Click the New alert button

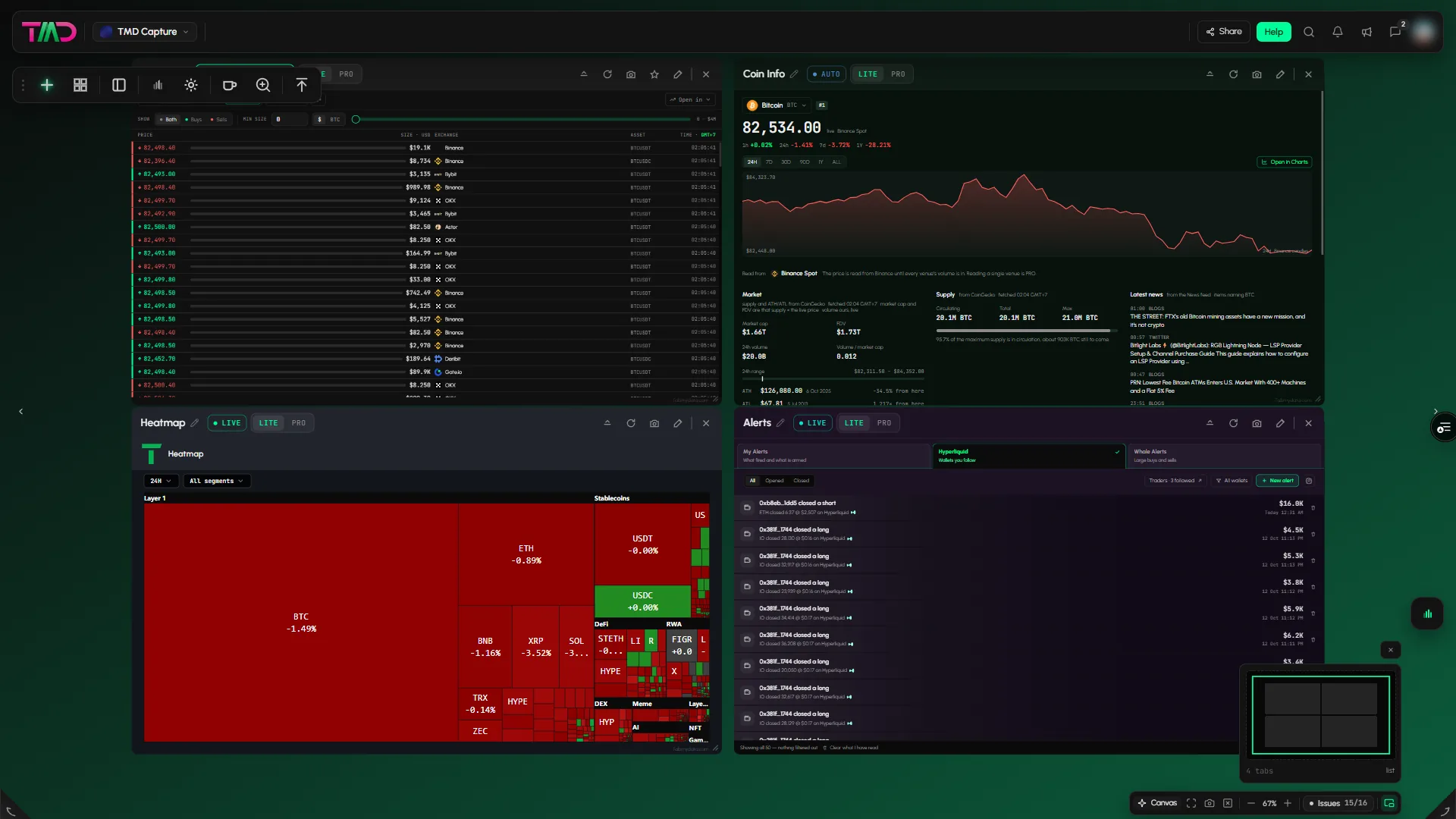pos(1278,481)
